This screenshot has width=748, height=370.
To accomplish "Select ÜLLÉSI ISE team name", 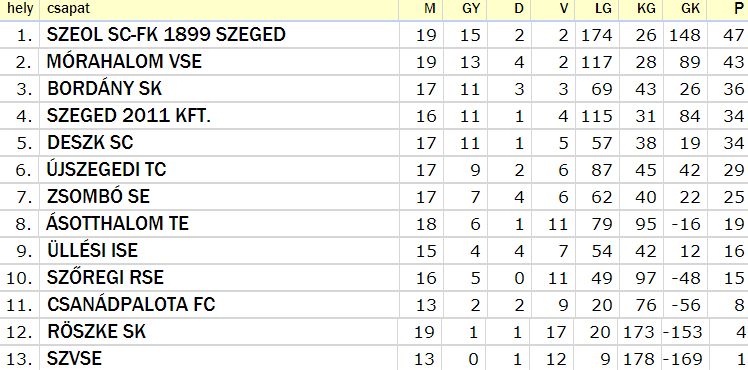I will [92, 249].
